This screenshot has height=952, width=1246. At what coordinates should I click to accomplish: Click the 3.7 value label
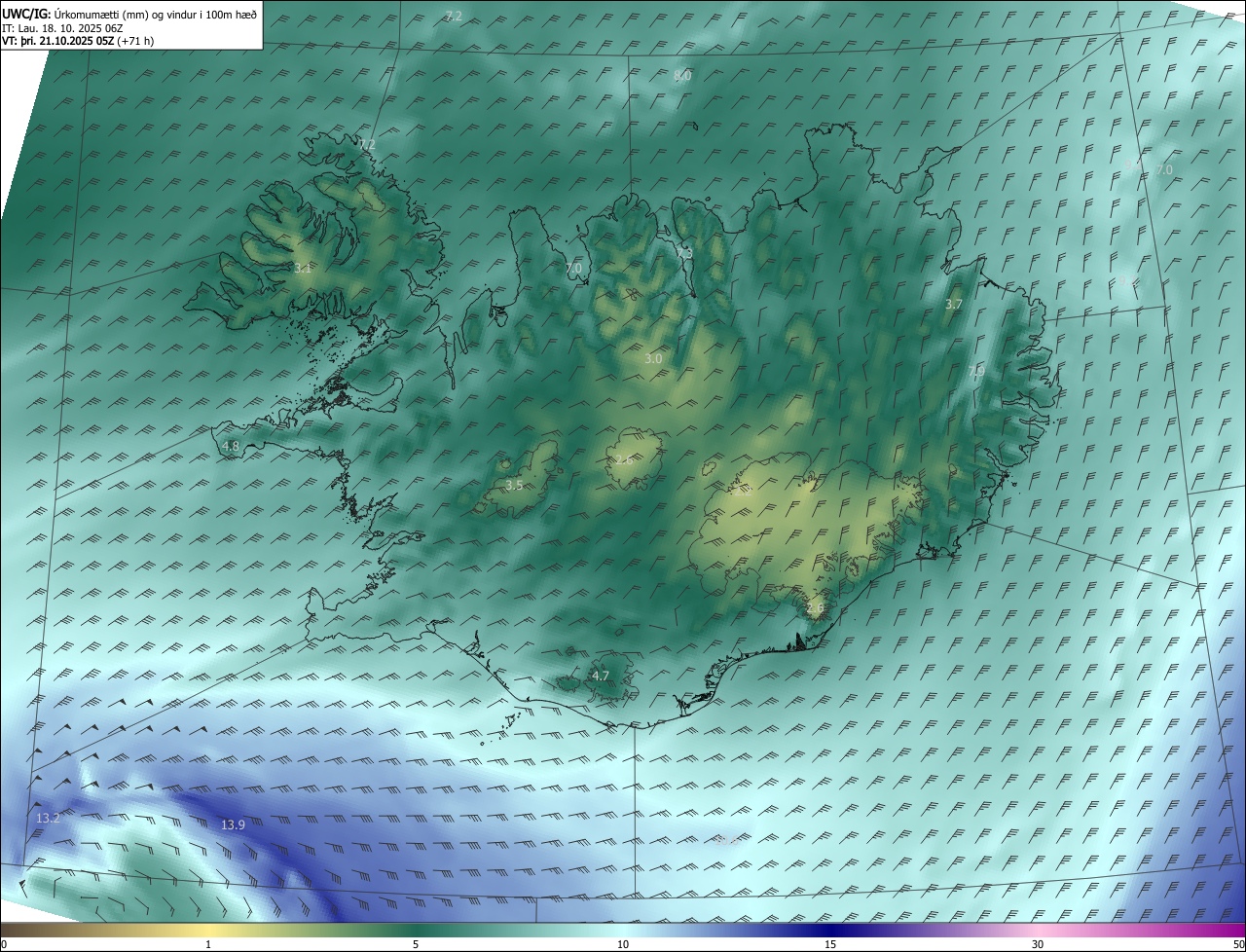[954, 305]
